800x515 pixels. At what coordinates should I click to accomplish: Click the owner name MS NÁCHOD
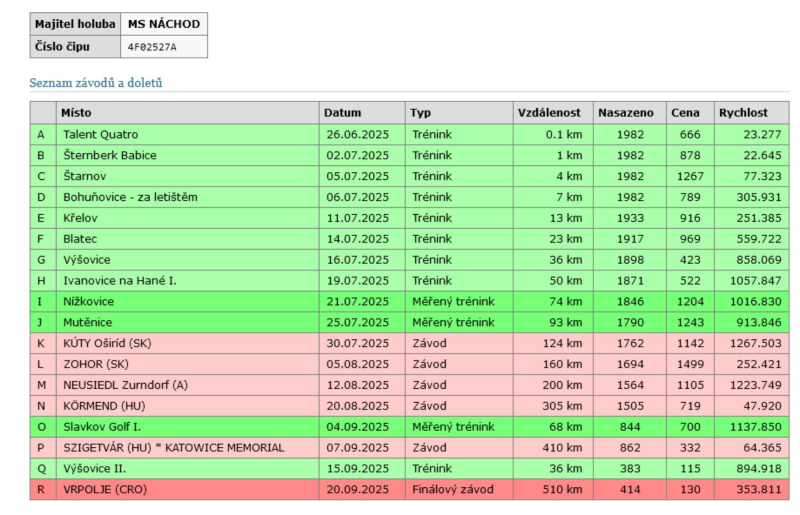coord(163,24)
